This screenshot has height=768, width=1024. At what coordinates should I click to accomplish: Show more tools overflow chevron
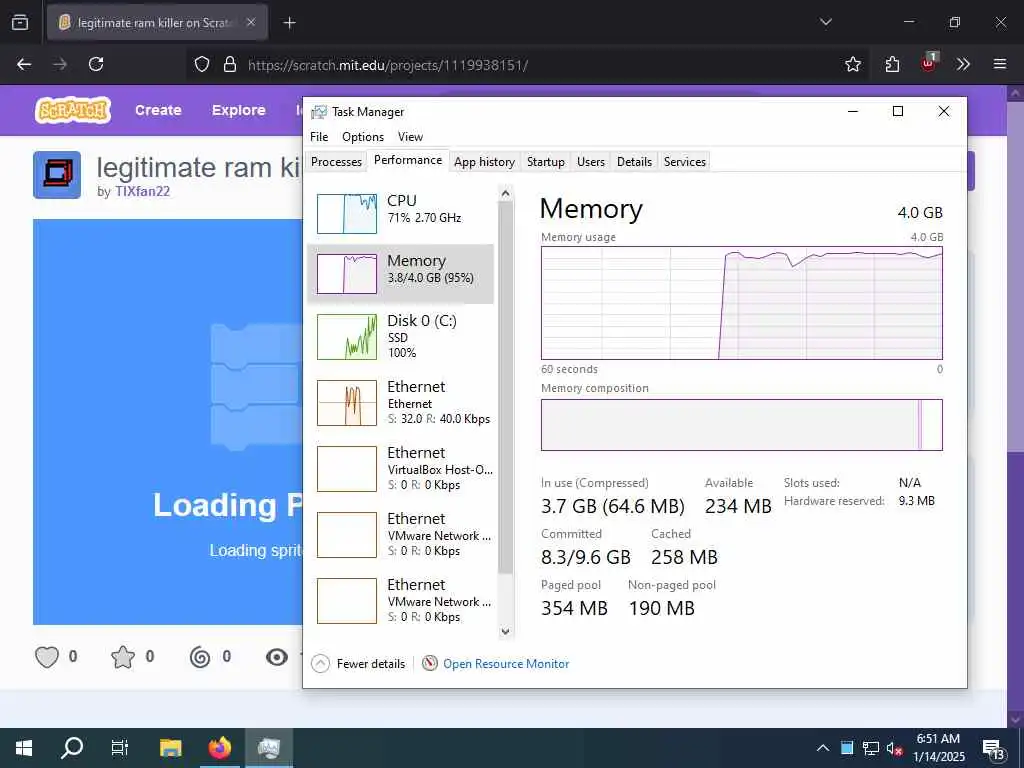pos(963,64)
